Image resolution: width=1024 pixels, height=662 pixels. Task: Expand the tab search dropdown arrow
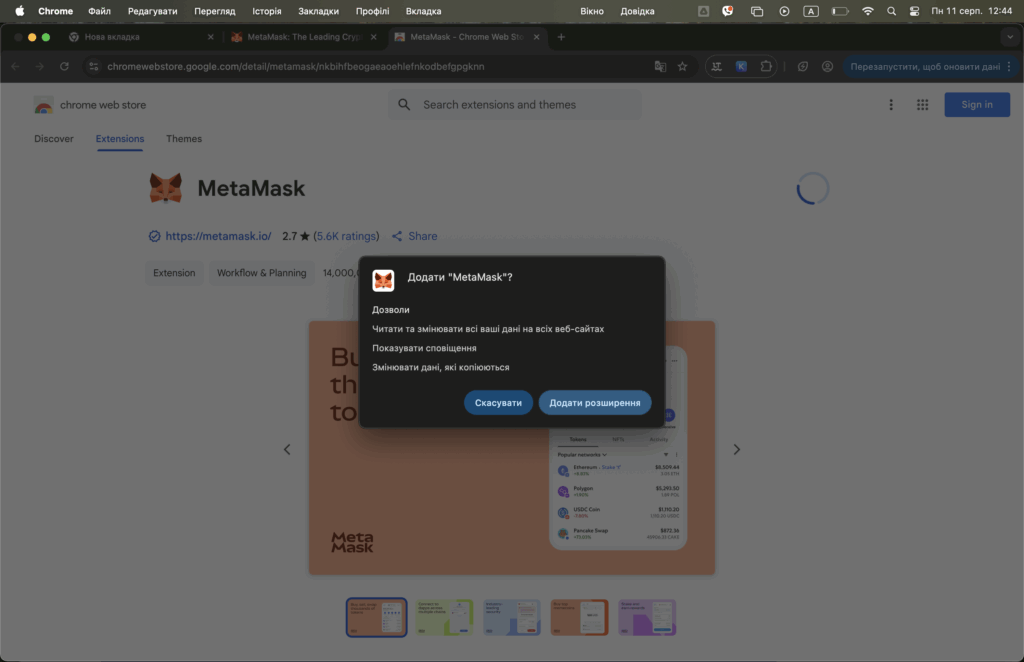click(1007, 37)
